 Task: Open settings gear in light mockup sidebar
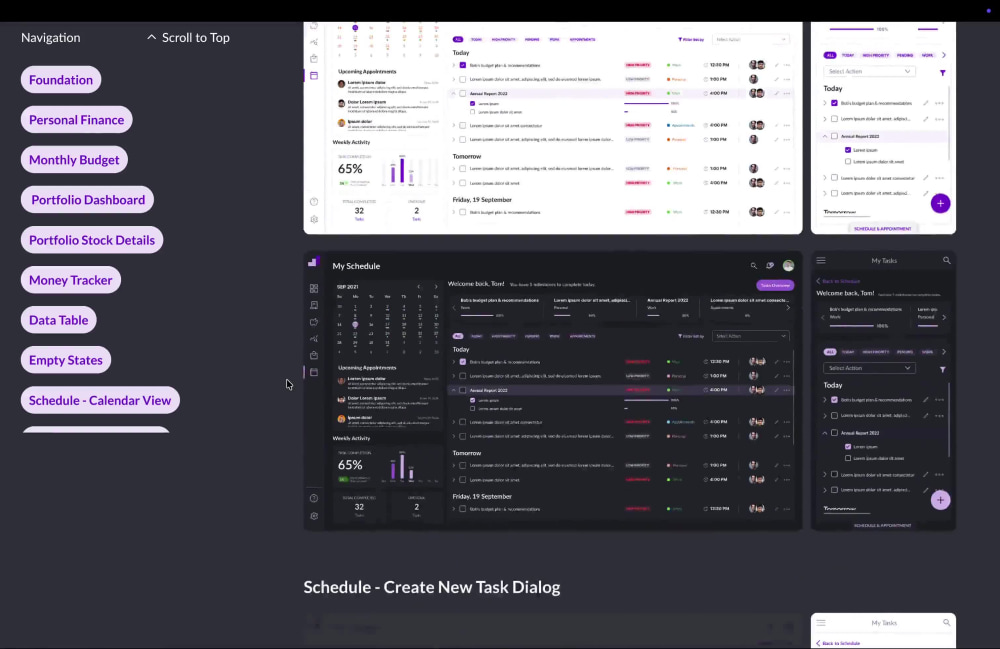tap(314, 219)
